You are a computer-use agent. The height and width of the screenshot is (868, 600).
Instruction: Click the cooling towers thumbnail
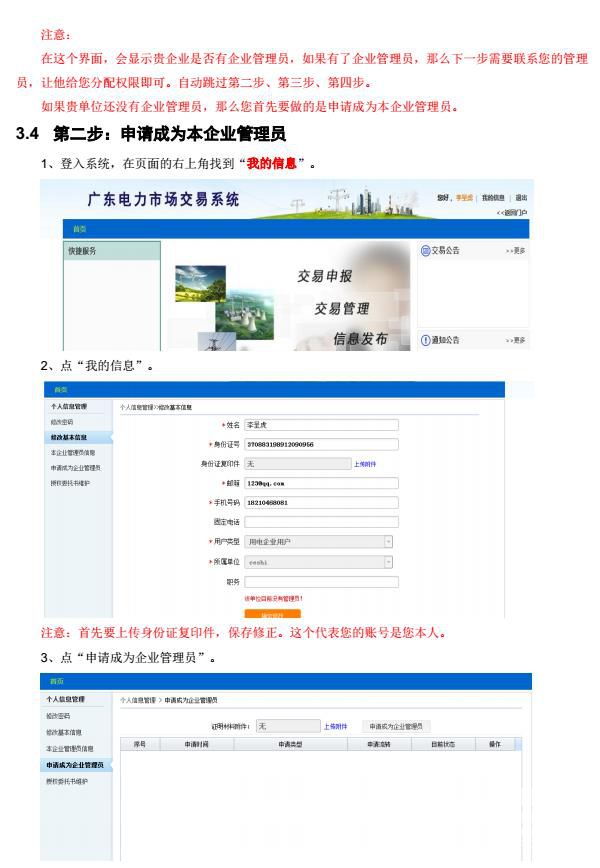pyautogui.click(x=244, y=314)
